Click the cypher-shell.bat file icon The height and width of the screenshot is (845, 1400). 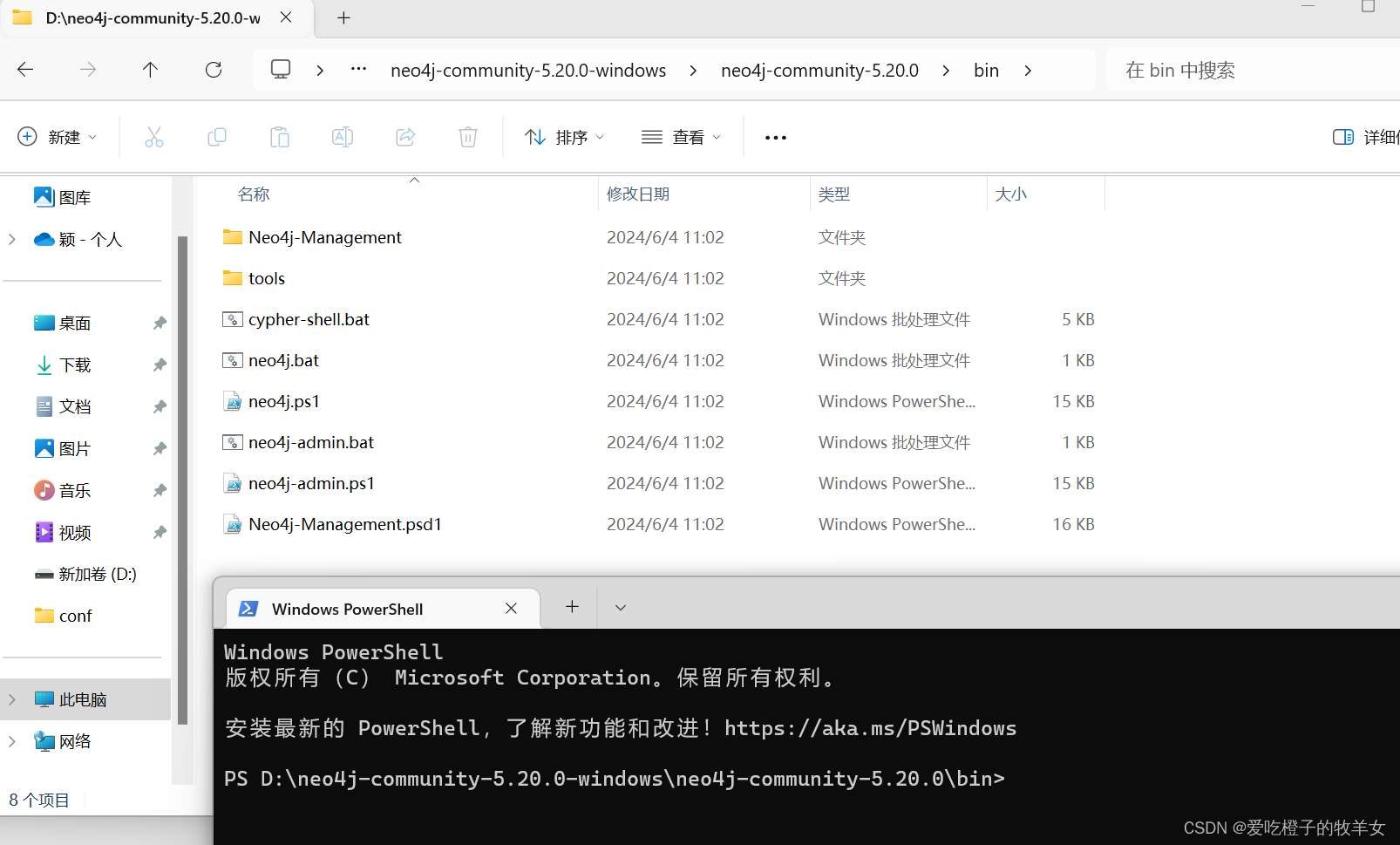coord(232,319)
